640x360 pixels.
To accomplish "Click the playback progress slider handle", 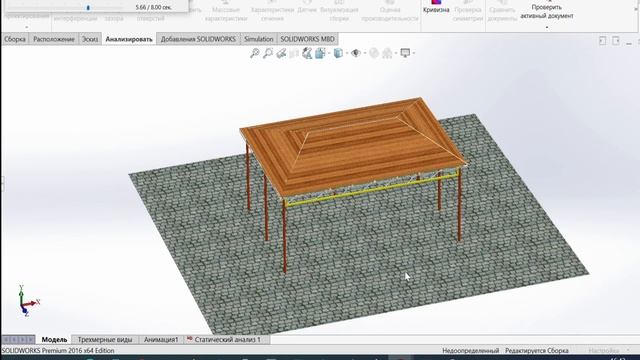I will [88, 7].
